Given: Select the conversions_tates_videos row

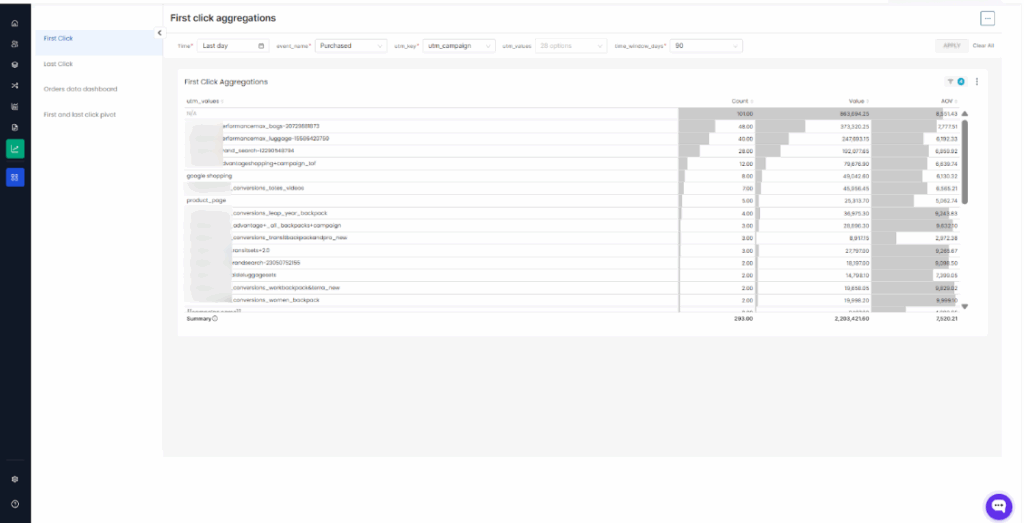Looking at the screenshot, I should (572, 188).
